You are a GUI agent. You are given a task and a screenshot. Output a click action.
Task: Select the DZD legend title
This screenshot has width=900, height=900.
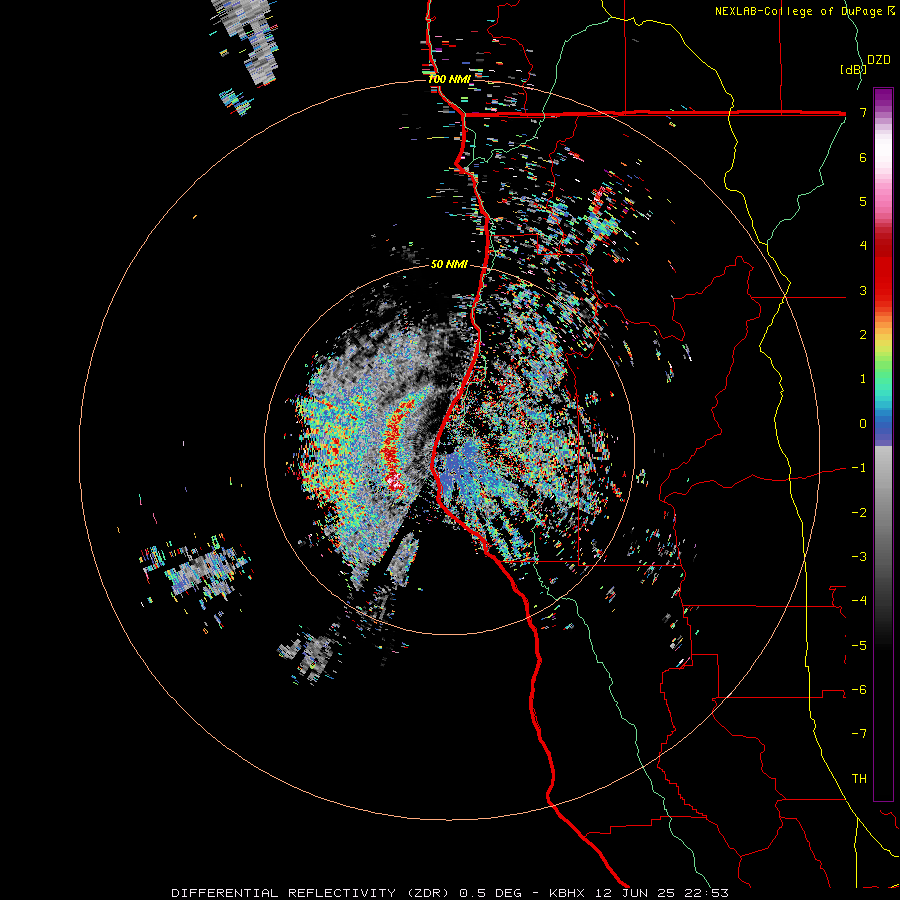(879, 60)
